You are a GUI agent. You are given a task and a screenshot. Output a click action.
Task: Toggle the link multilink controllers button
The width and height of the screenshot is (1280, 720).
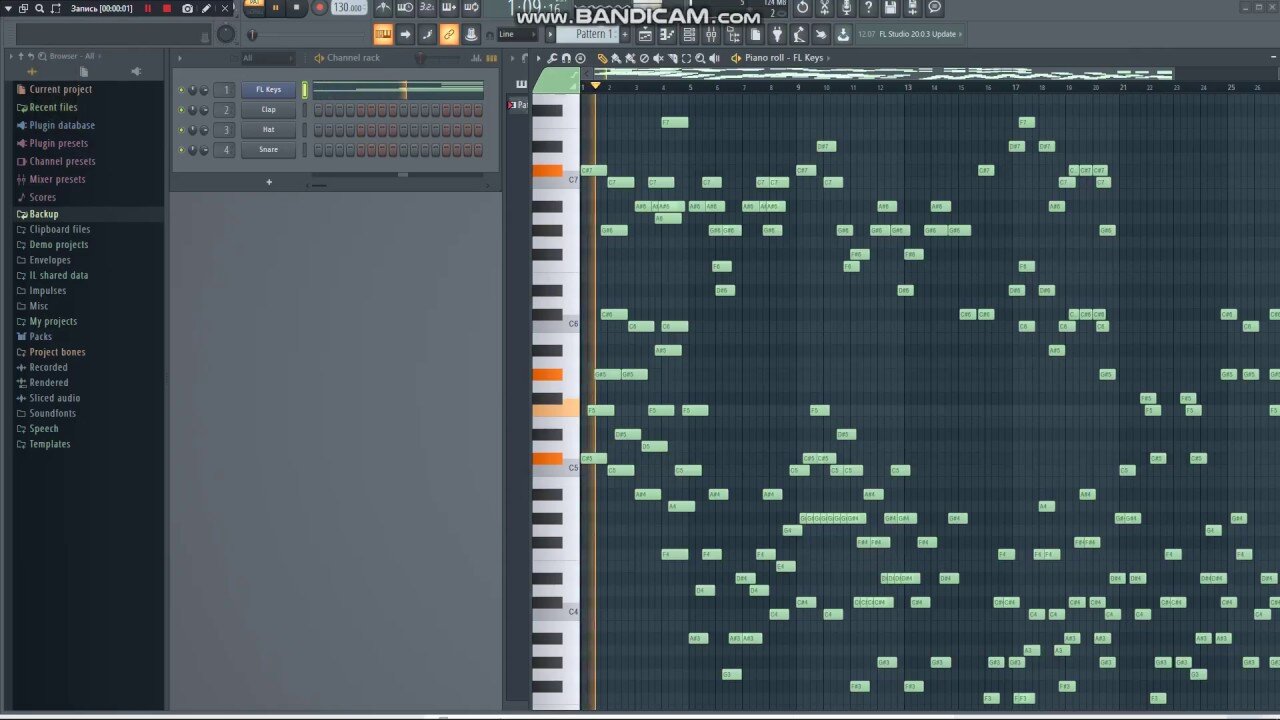point(449,34)
